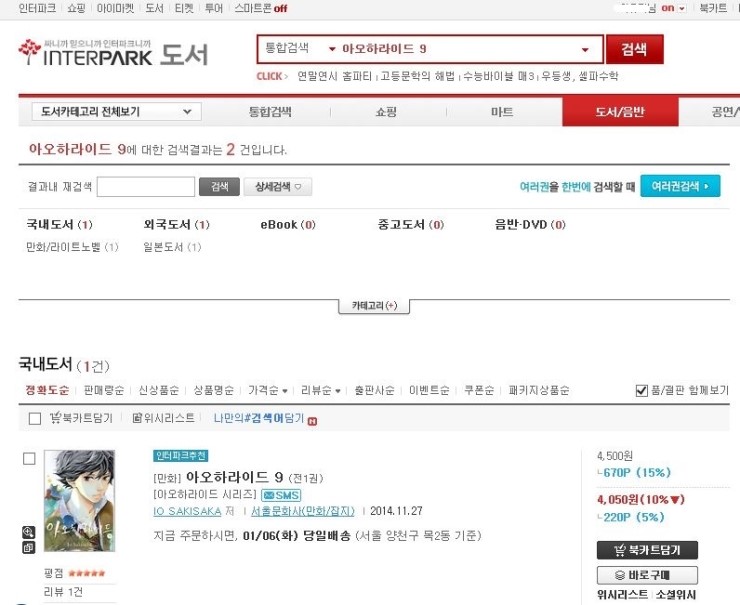Sort results by 출판사순
Viewport: 740px width, 605px height.
coord(374,390)
